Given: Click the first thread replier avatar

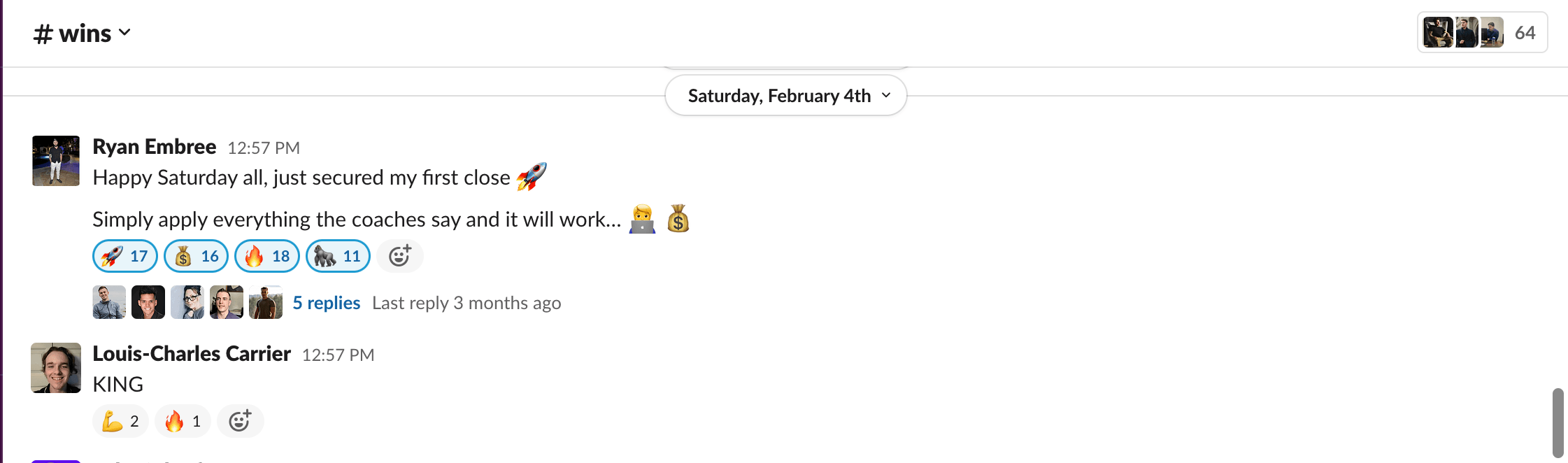Looking at the screenshot, I should (109, 302).
